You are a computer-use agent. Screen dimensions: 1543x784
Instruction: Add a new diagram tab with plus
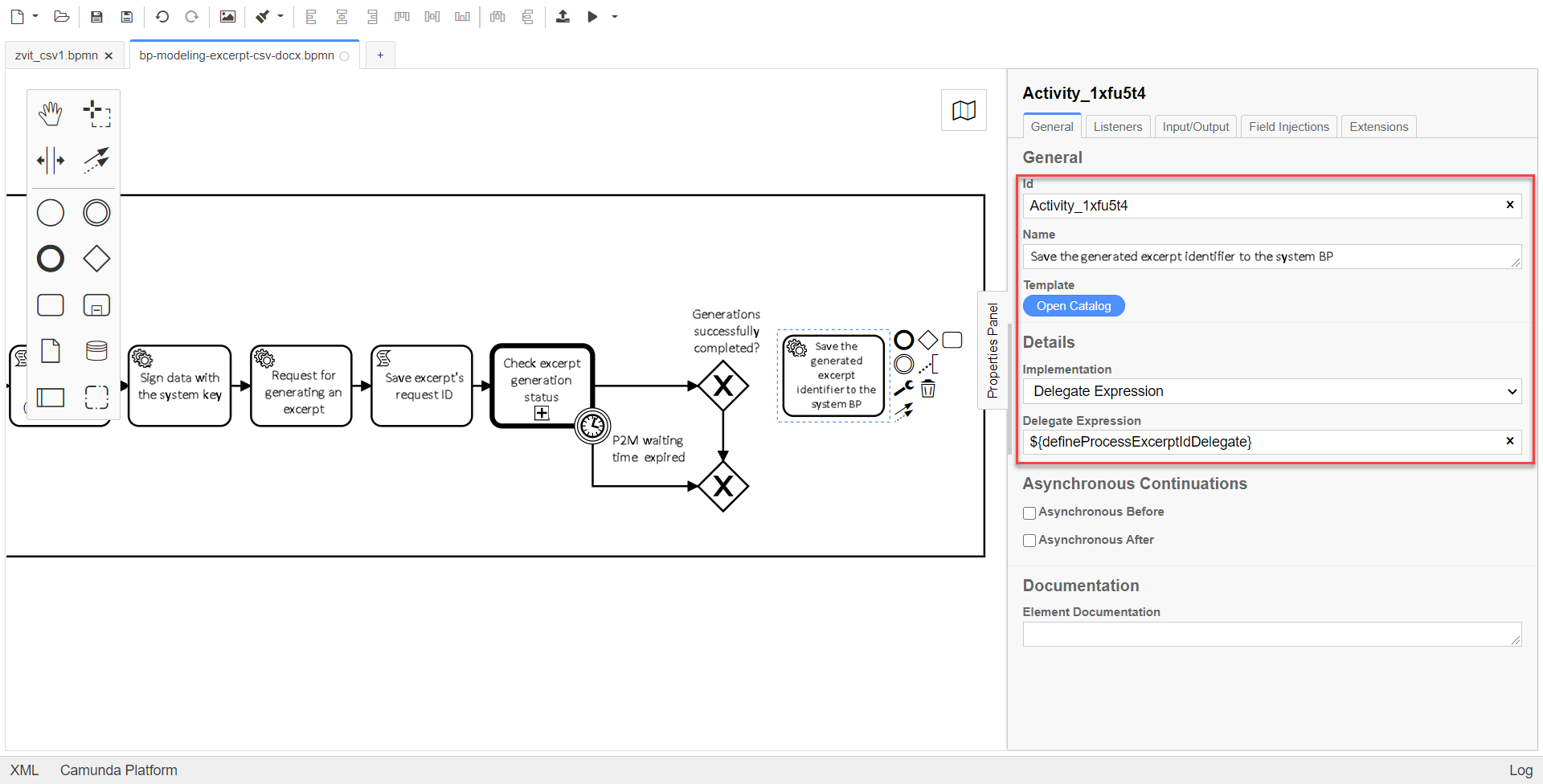point(380,55)
